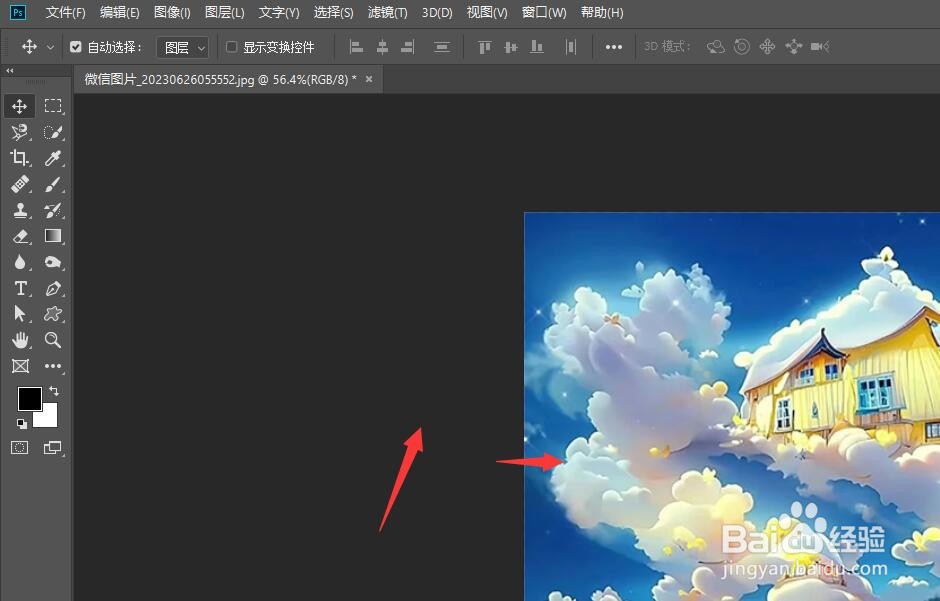Image resolution: width=940 pixels, height=601 pixels.
Task: Select the Brush tool
Action: click(53, 184)
